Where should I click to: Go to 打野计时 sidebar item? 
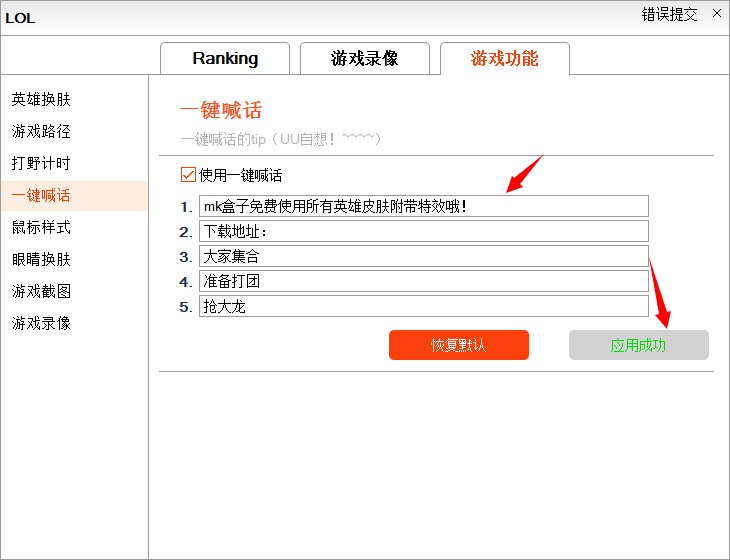pyautogui.click(x=41, y=164)
